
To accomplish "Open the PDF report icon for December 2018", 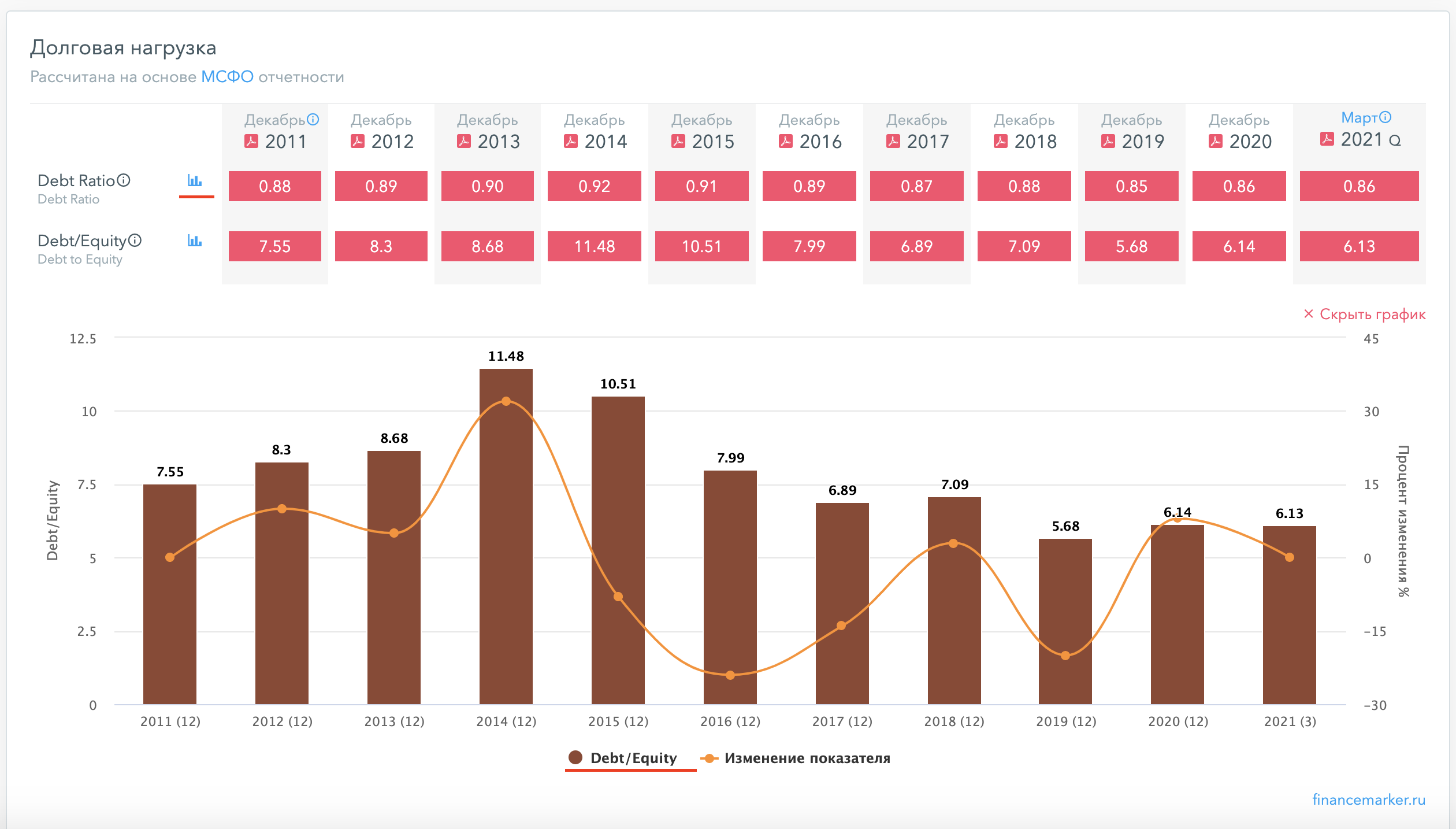I will [1001, 141].
